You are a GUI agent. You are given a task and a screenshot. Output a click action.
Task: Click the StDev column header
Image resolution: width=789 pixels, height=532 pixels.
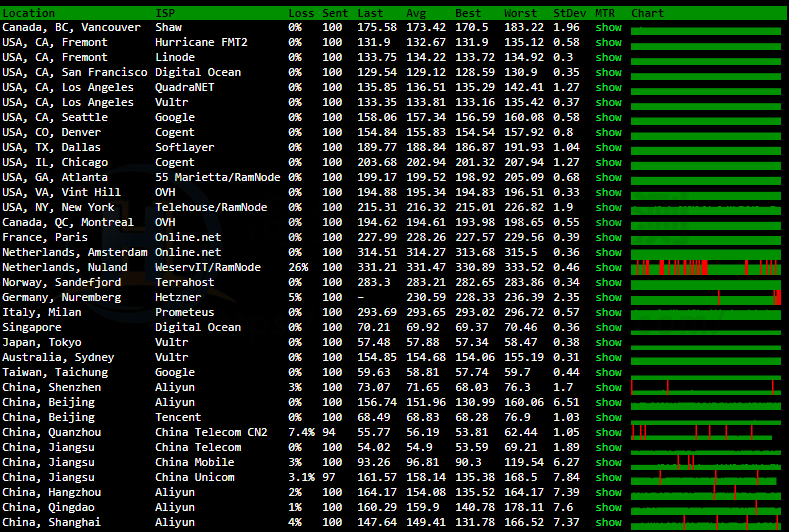pos(568,13)
